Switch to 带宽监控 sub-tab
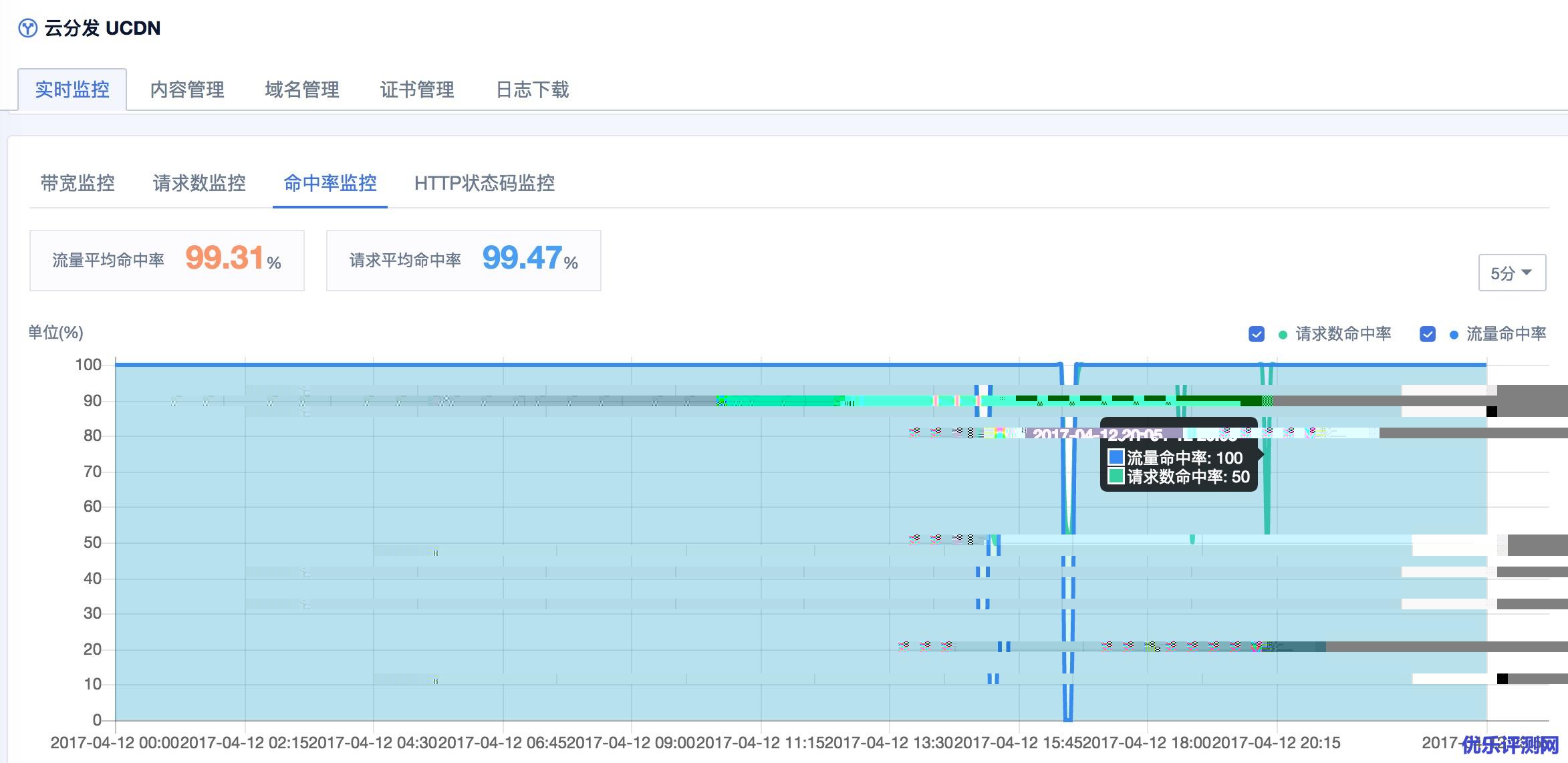Viewport: 1568px width, 763px height. coord(78,183)
